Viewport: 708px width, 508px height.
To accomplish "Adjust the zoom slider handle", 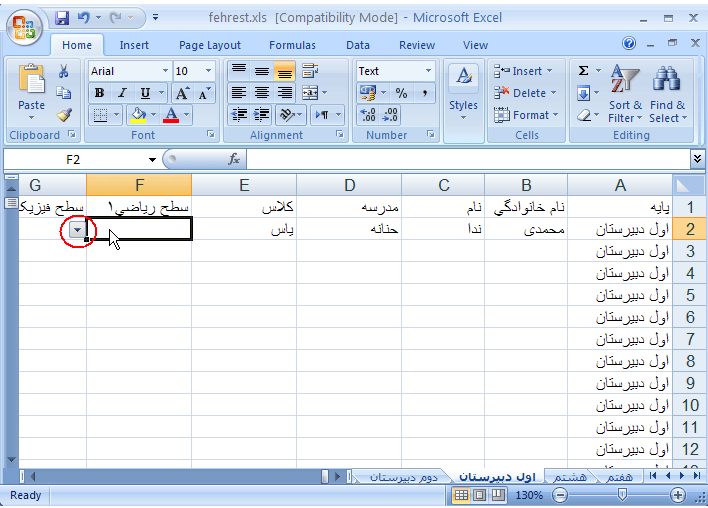I will pyautogui.click(x=622, y=495).
